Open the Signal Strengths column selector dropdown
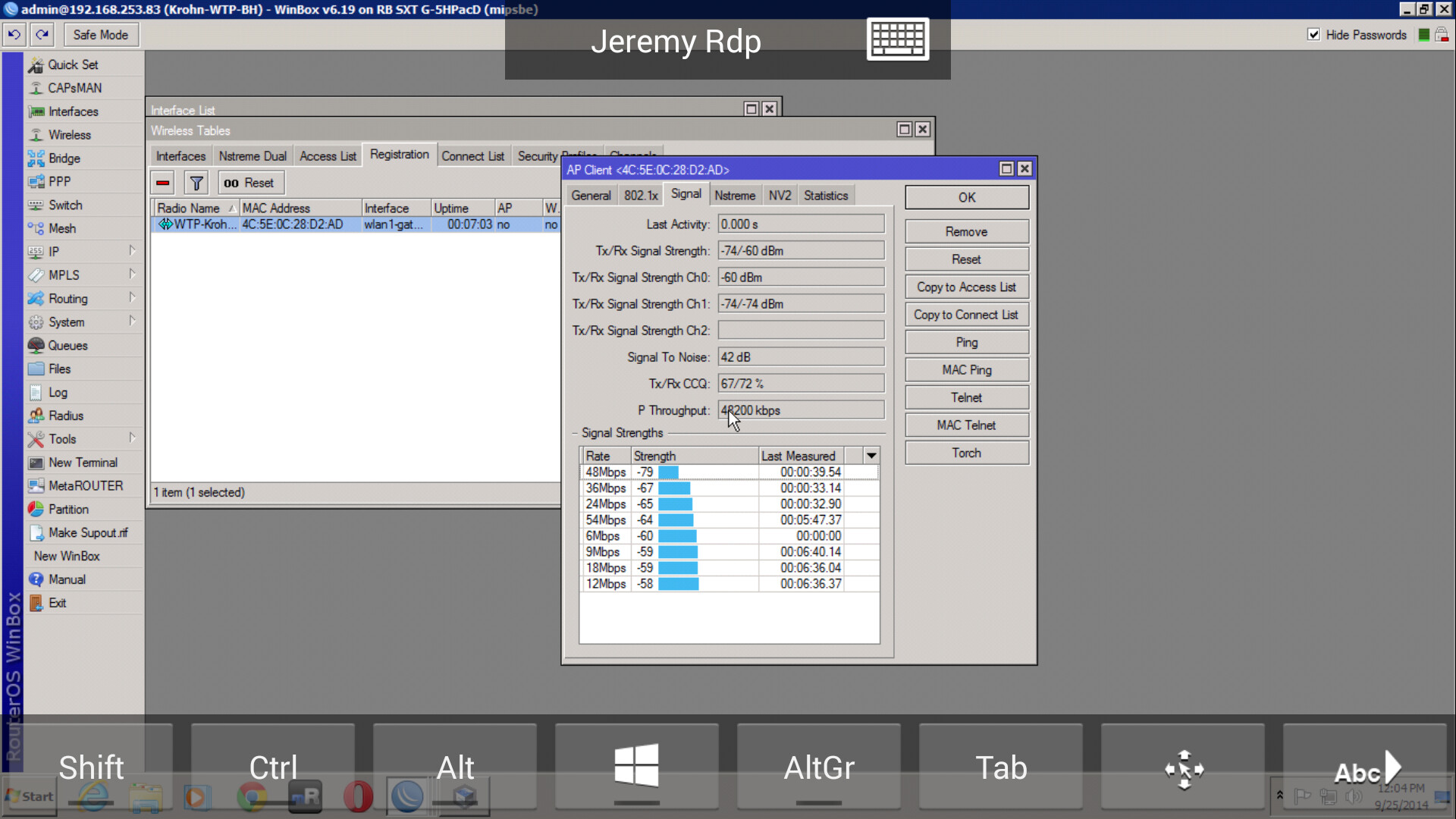 (871, 455)
